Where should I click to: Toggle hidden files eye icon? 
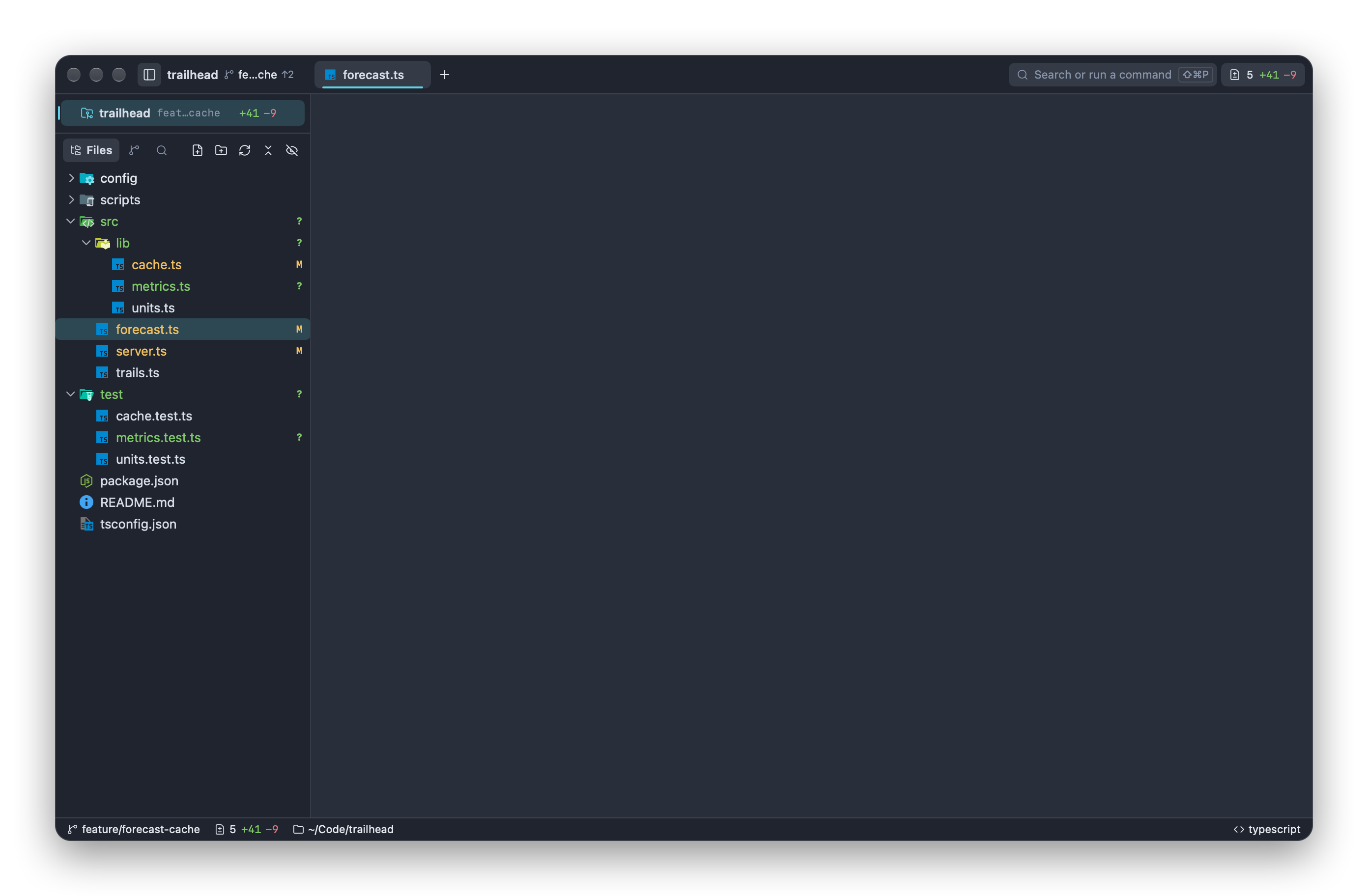pos(292,150)
